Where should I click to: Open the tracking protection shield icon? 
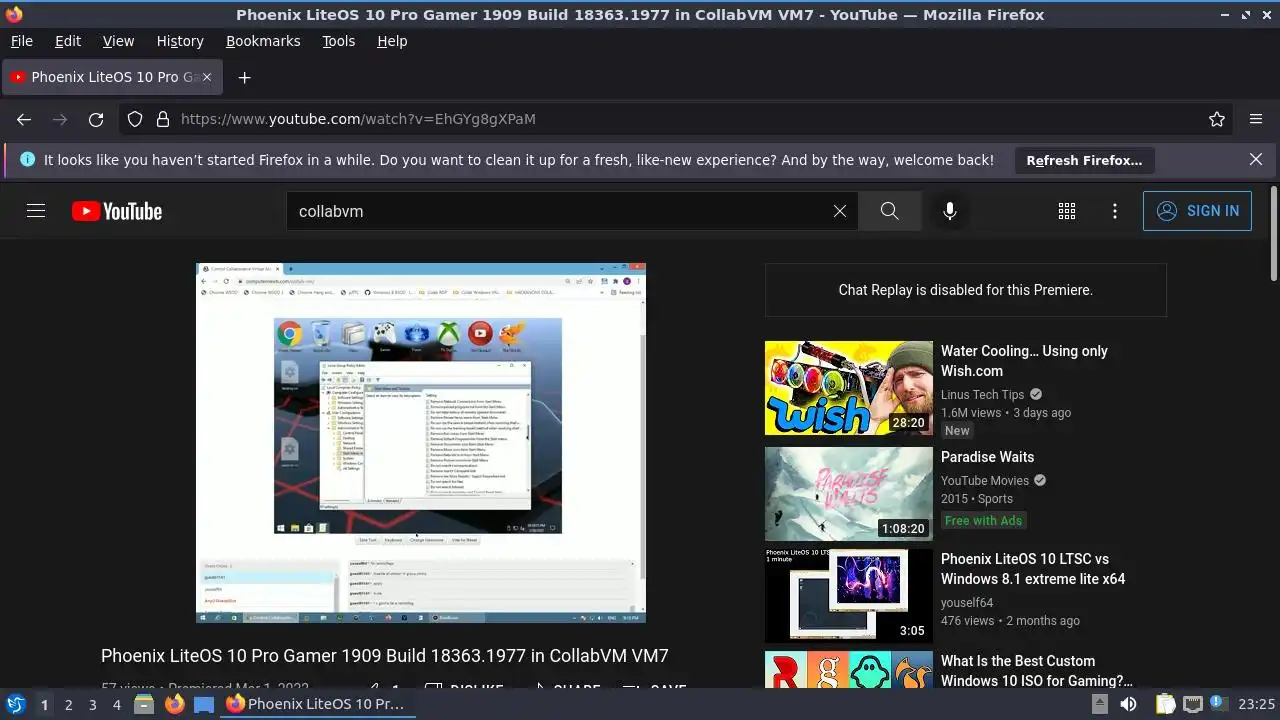click(x=135, y=119)
